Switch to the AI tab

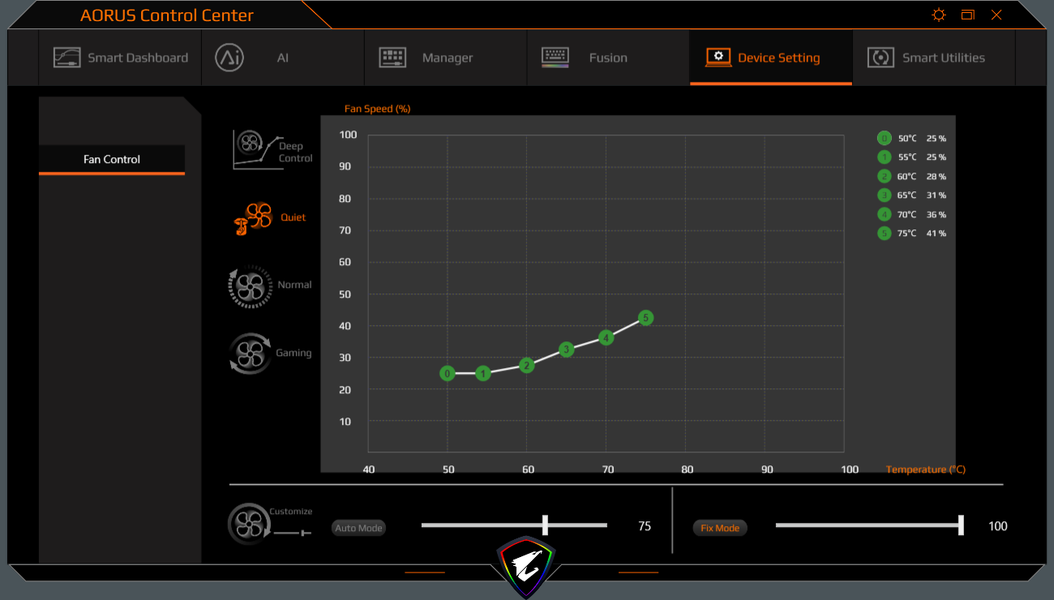(283, 58)
